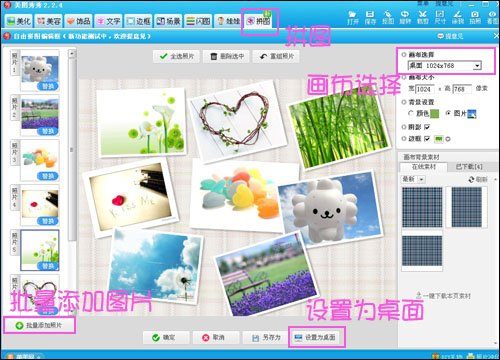Click the 提意见 feedback link
The image size is (500, 360).
pos(450,36)
